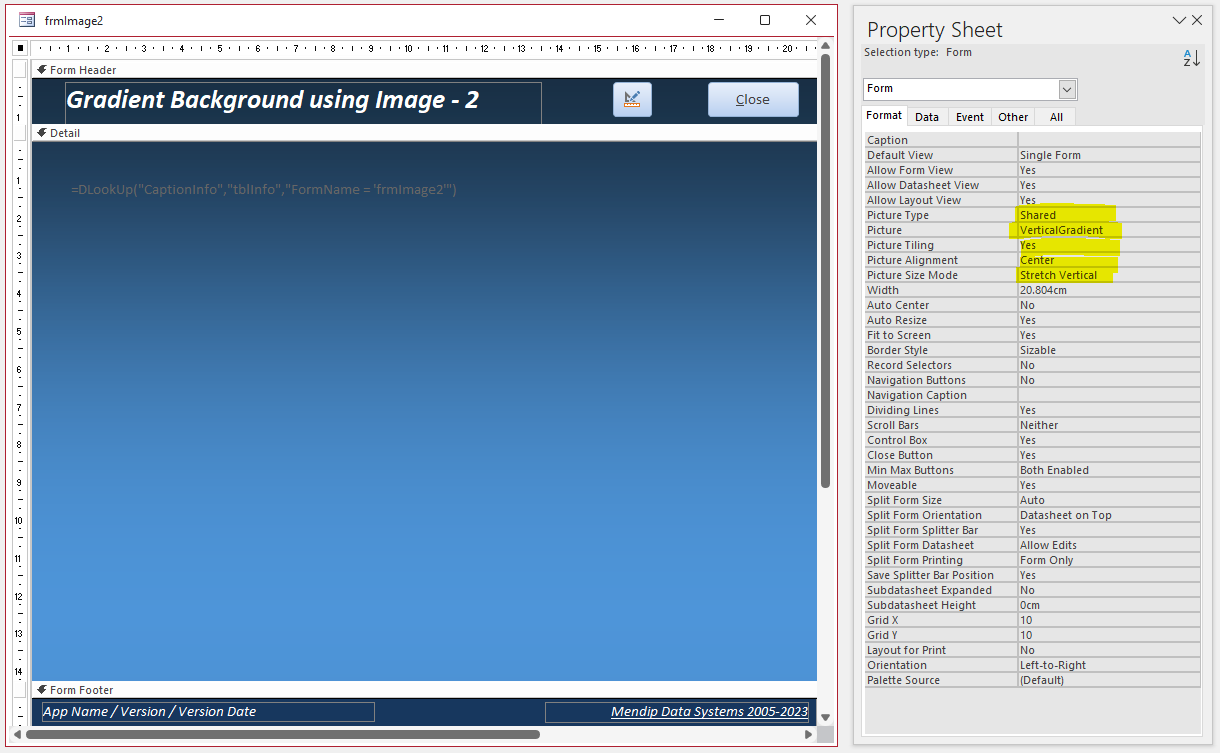Click the alphabetical sort A-Z icon
Image resolution: width=1220 pixels, height=753 pixels.
click(x=1191, y=58)
